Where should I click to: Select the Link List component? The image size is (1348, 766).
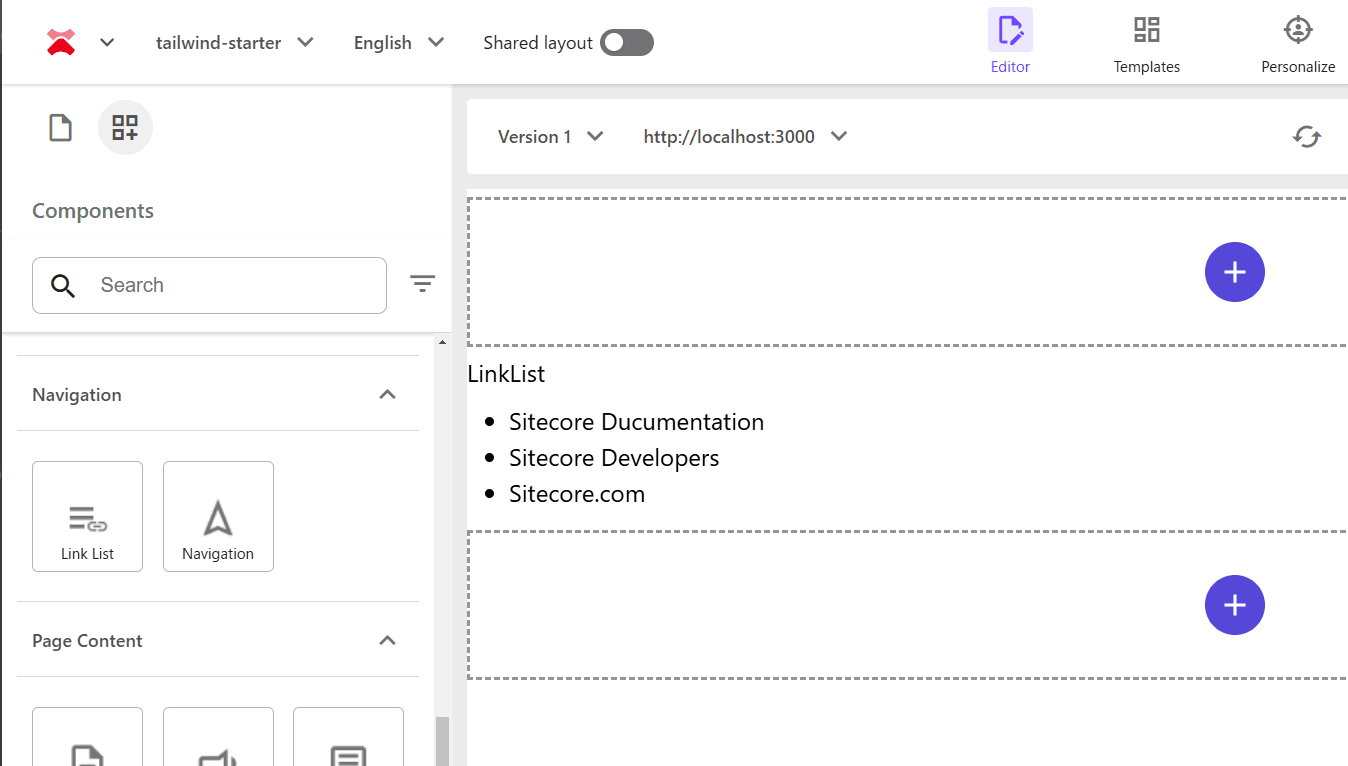(x=88, y=516)
